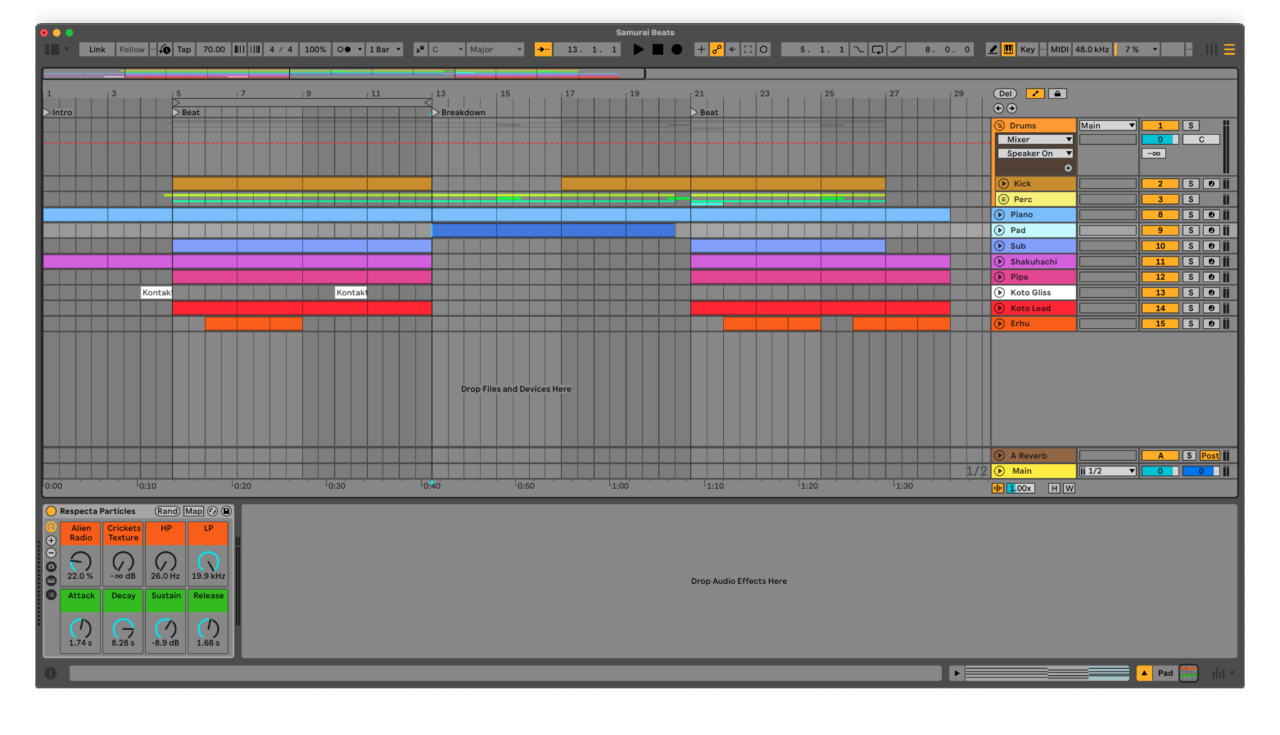Click the Alien Radio macro knob

pos(81,562)
